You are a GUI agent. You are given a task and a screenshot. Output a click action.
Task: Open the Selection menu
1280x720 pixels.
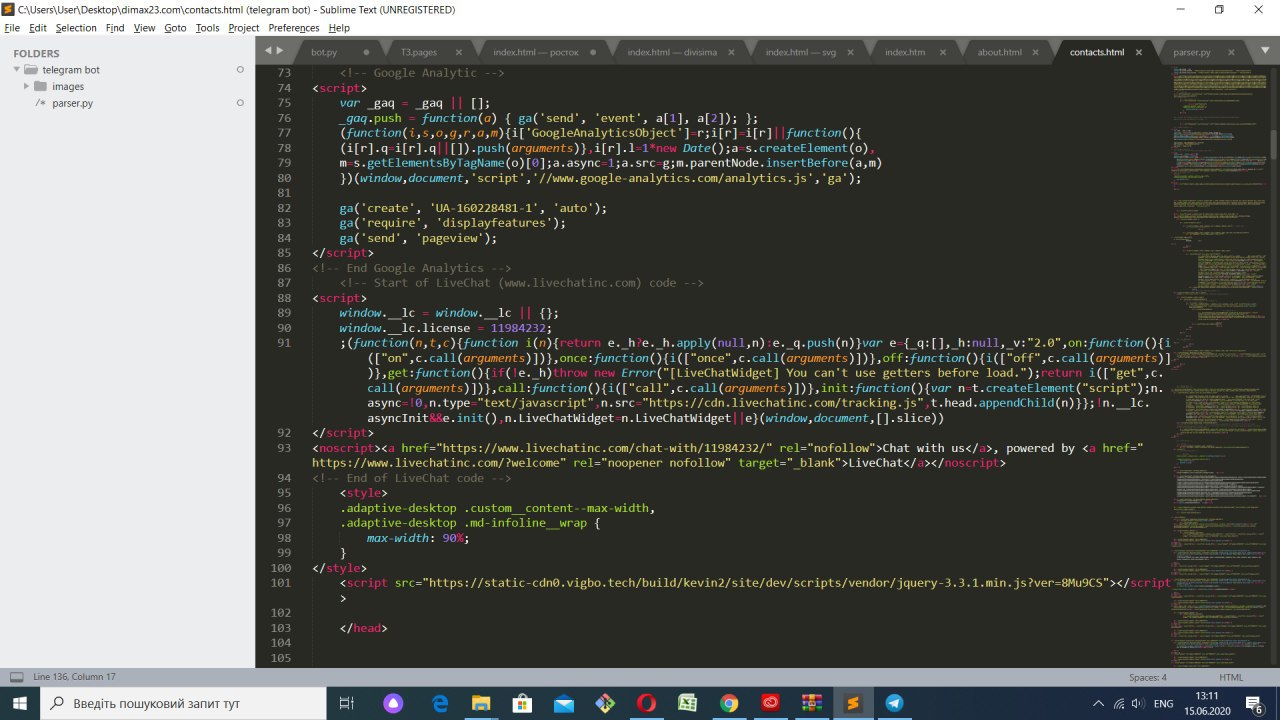[x=76, y=28]
